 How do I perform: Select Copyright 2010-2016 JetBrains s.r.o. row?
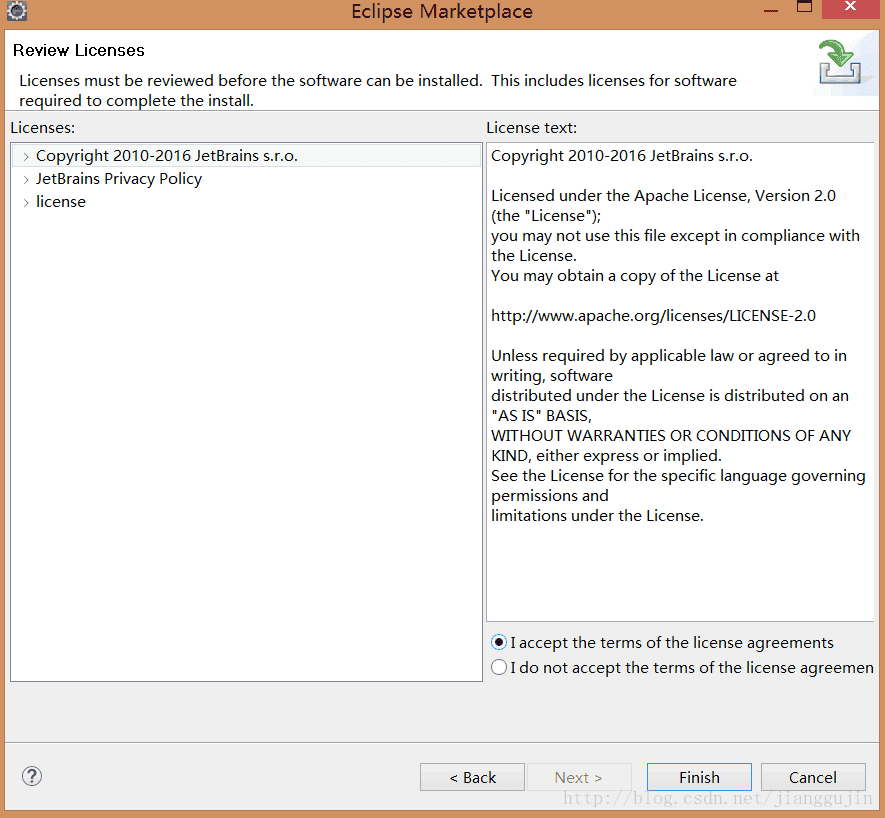pos(246,156)
